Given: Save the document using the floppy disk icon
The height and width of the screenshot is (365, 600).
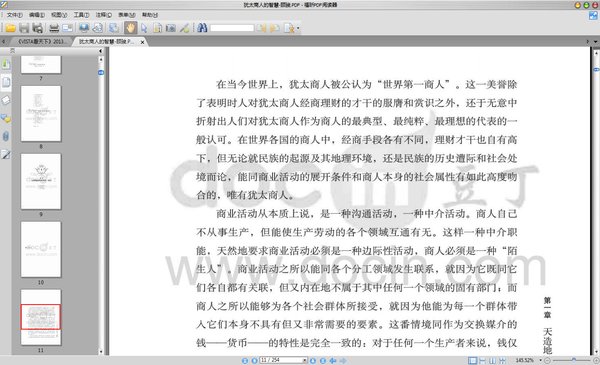Looking at the screenshot, I should (x=24, y=28).
